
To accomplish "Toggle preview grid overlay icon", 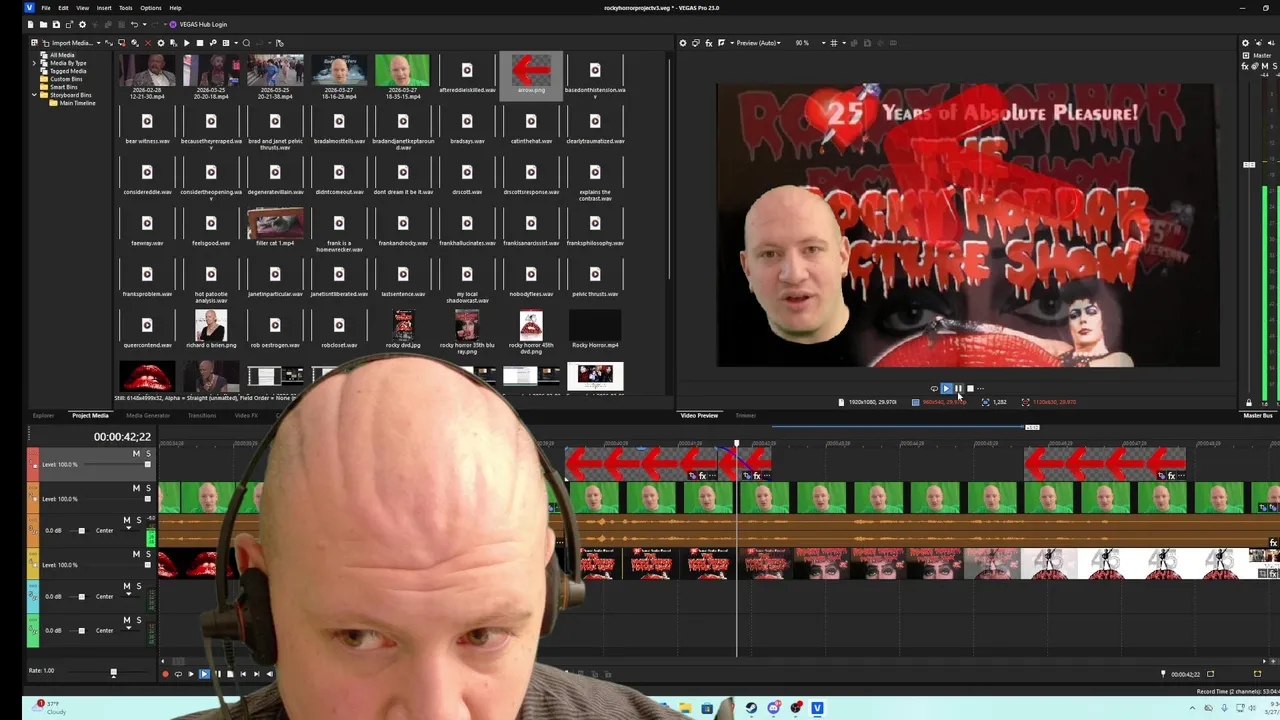I will coord(834,43).
